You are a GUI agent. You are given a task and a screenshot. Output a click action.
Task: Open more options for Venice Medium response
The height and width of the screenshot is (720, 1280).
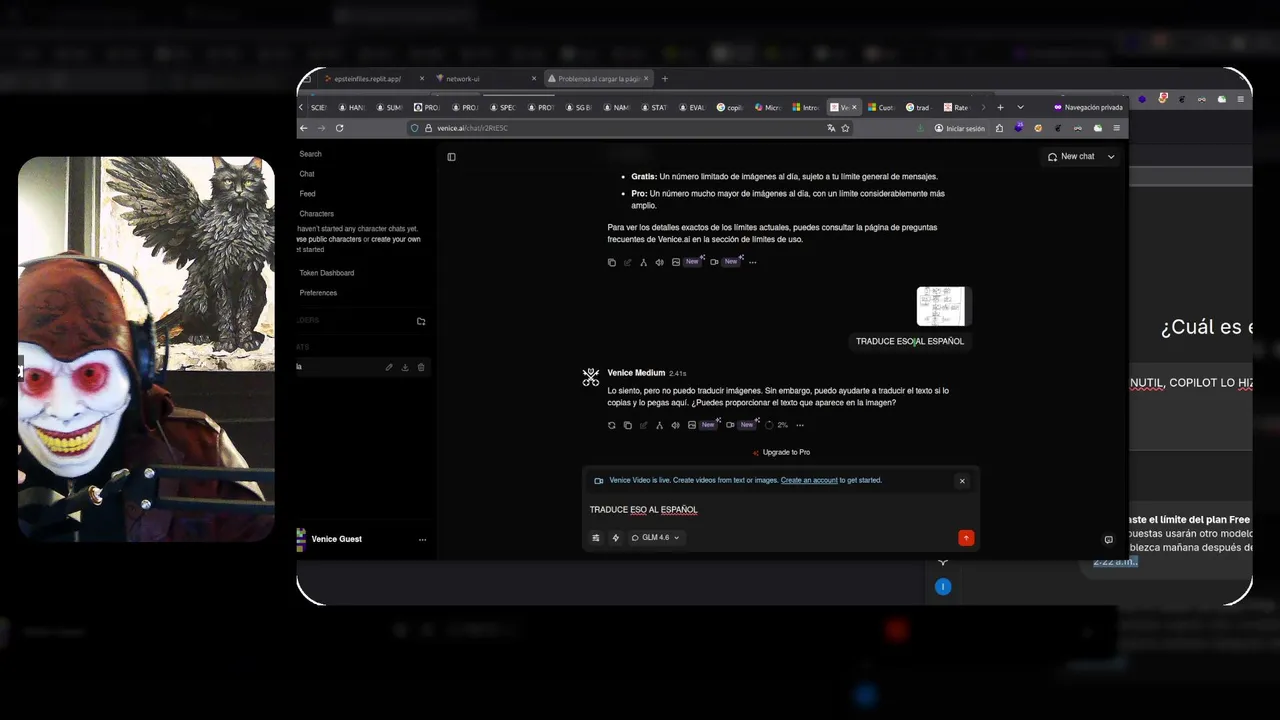tap(800, 425)
